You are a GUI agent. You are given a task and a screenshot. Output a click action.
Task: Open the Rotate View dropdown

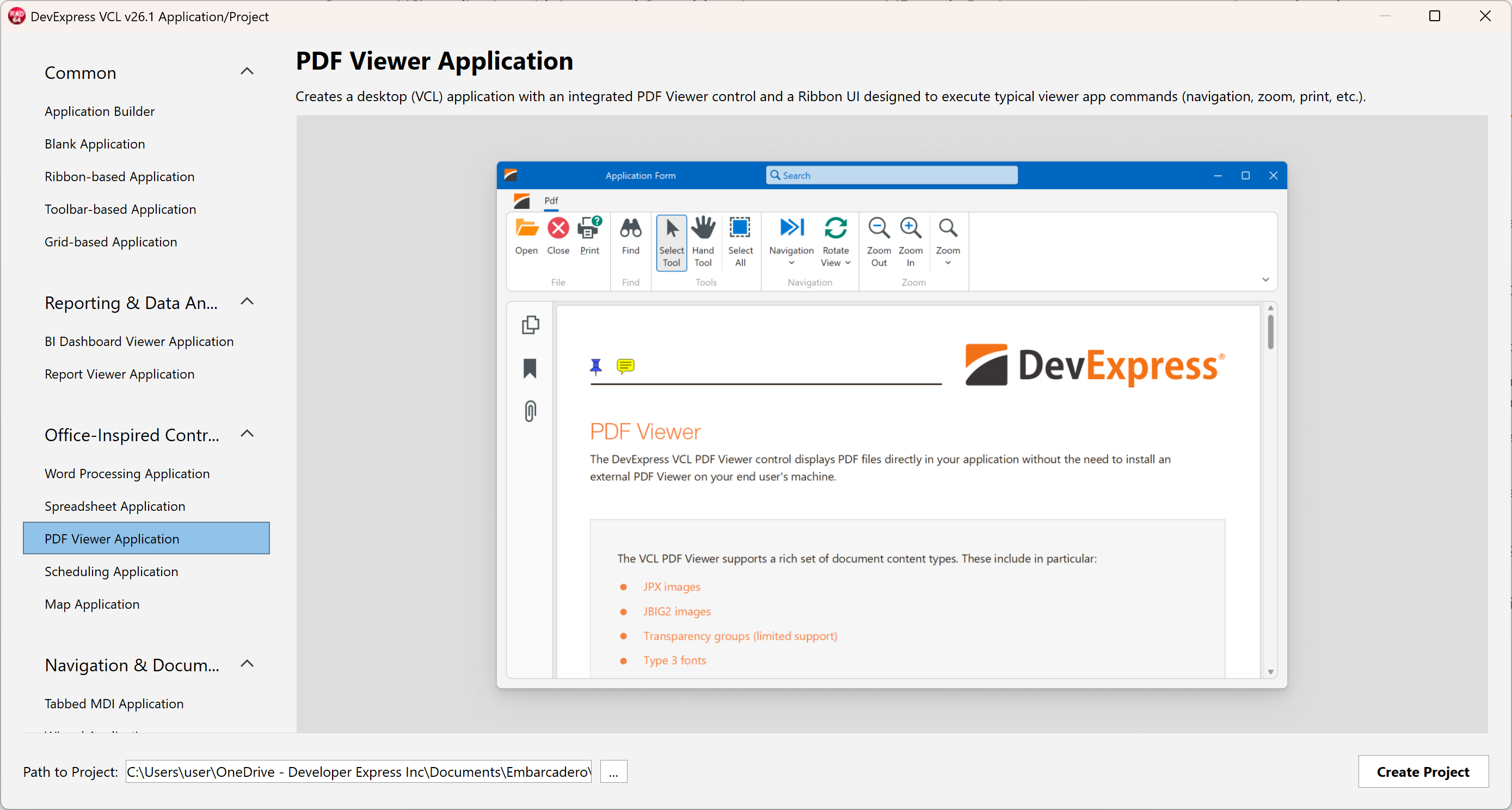click(836, 242)
